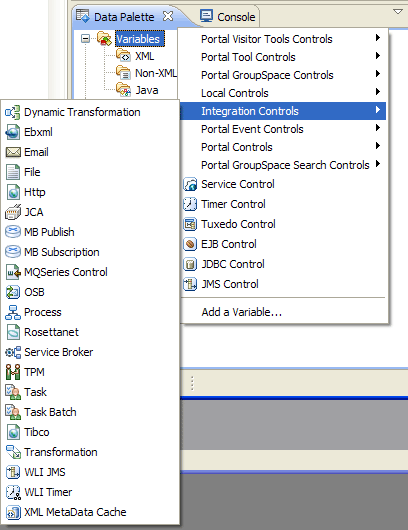The image size is (408, 530).
Task: Open the Integration Controls menu entry
Action: click(x=283, y=111)
